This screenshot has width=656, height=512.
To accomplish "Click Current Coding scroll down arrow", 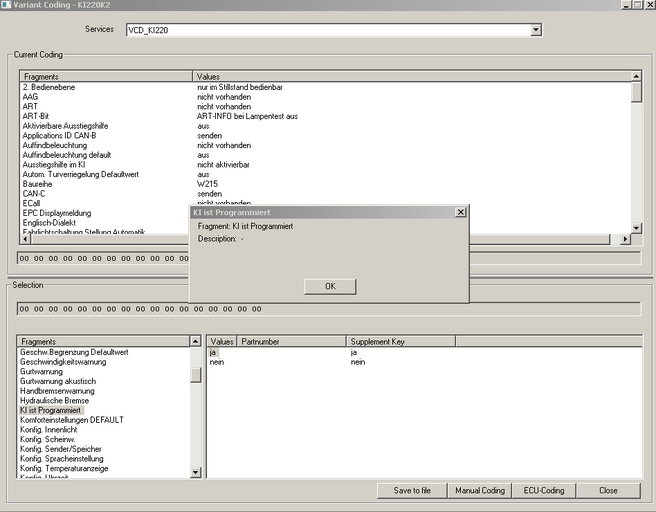I will [x=636, y=228].
